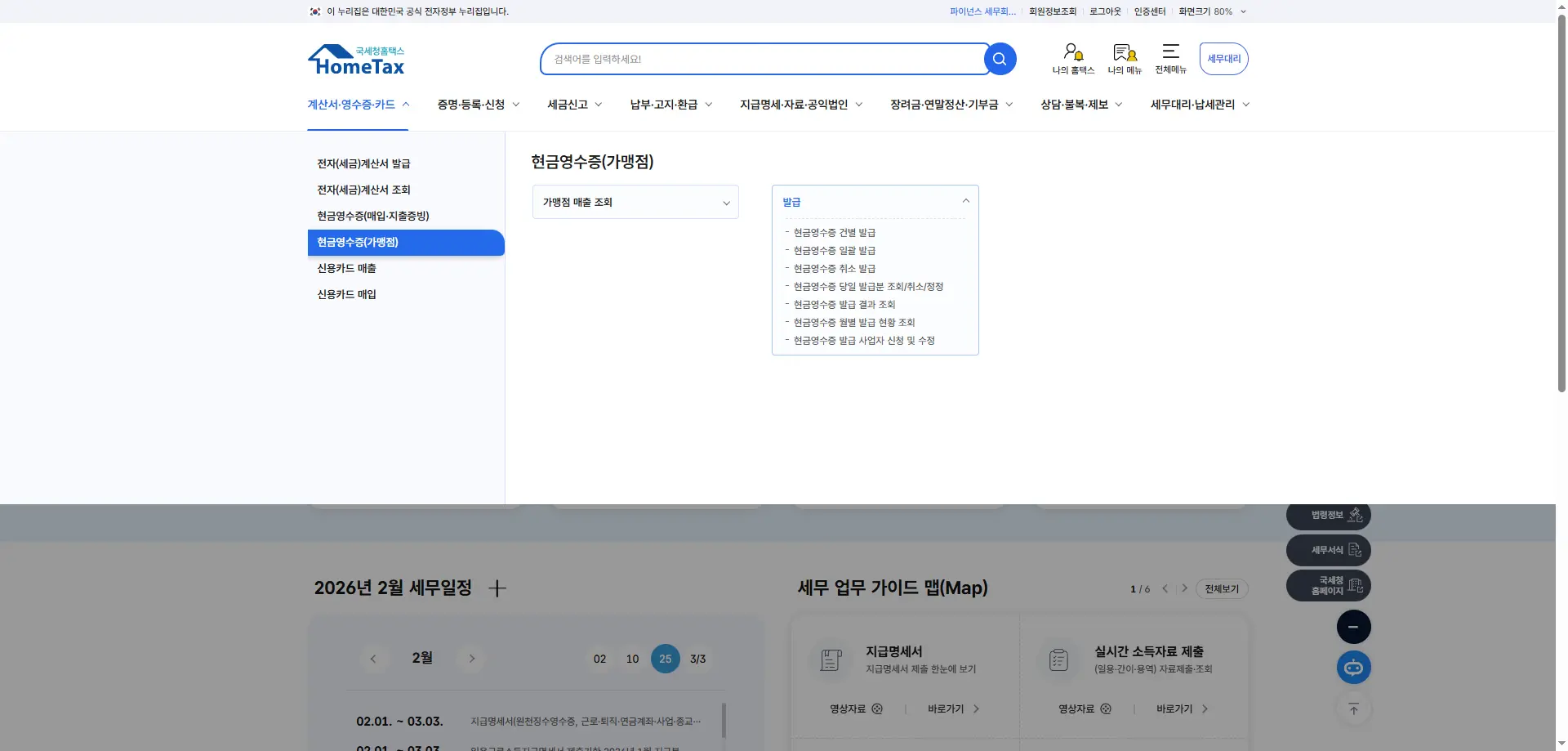This screenshot has height=751, width=1568.
Task: Open 국세청 홈페이지 floating icon
Action: click(x=1328, y=585)
